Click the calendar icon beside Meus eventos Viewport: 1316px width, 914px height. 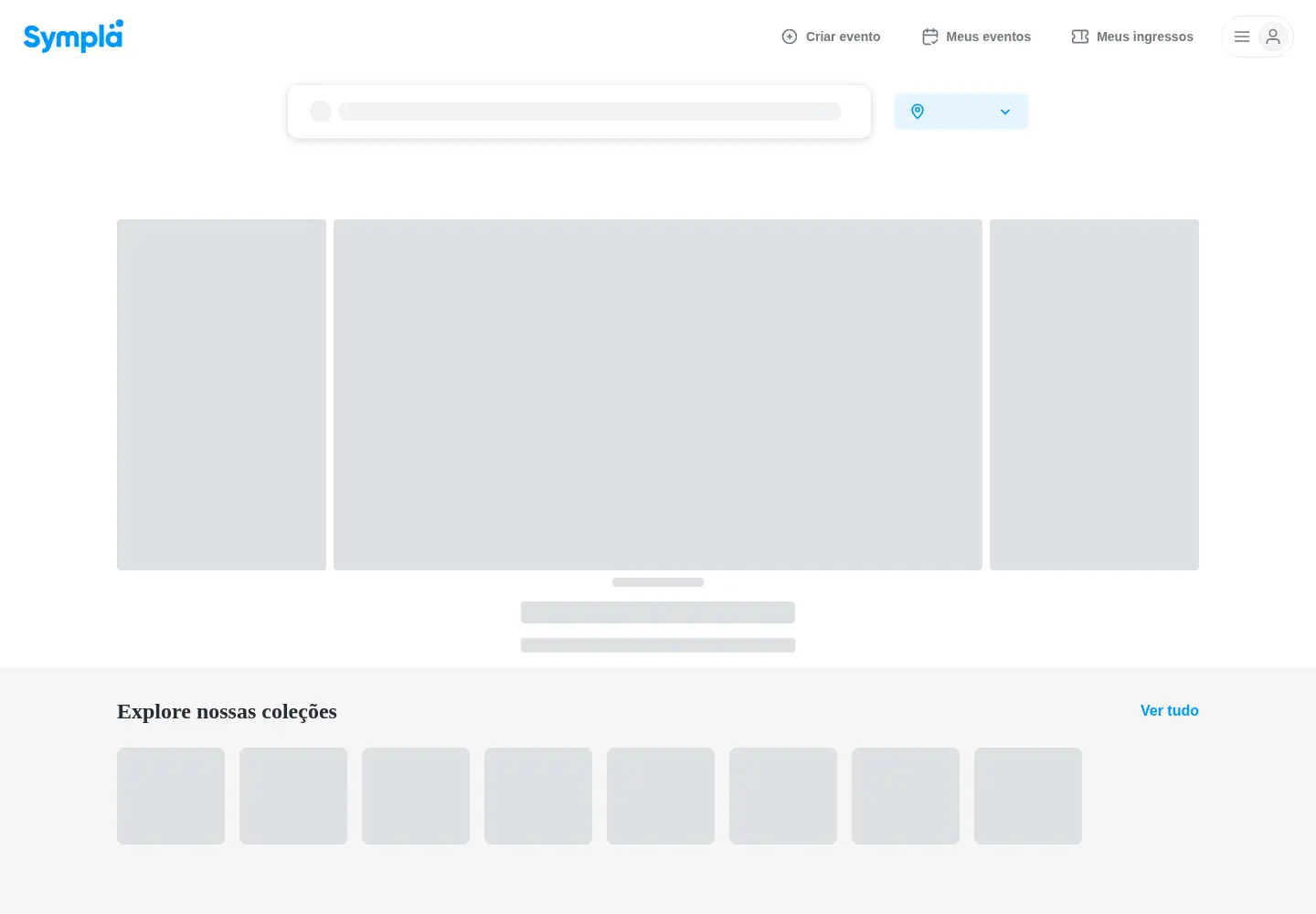[x=930, y=37]
